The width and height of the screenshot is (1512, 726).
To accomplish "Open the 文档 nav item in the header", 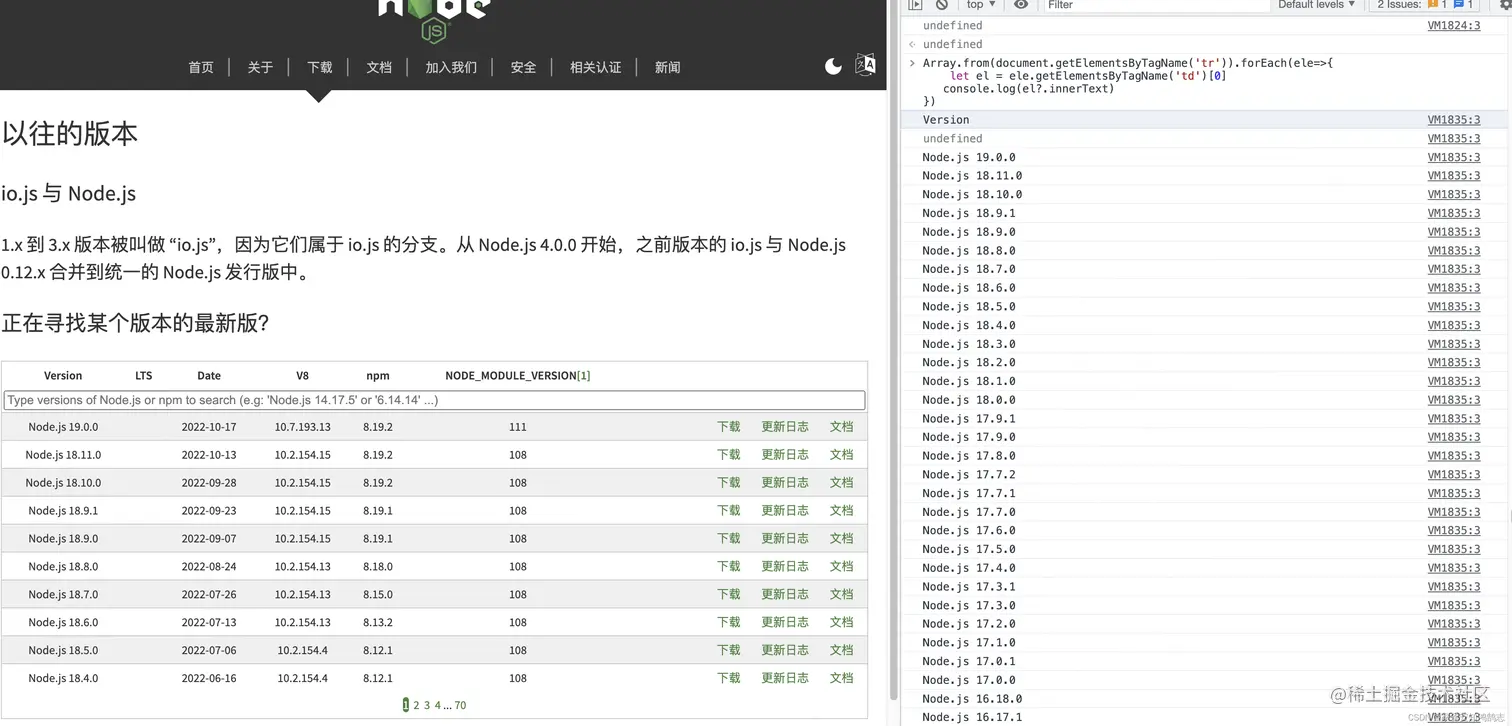I will [379, 67].
